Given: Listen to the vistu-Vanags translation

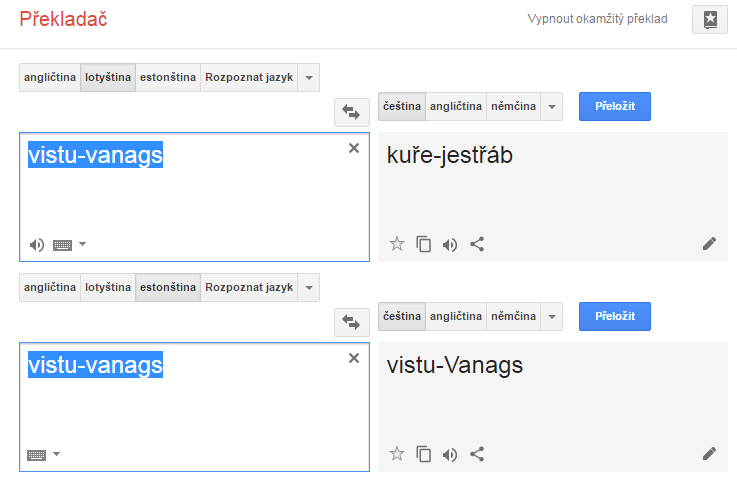Looking at the screenshot, I should click(450, 455).
